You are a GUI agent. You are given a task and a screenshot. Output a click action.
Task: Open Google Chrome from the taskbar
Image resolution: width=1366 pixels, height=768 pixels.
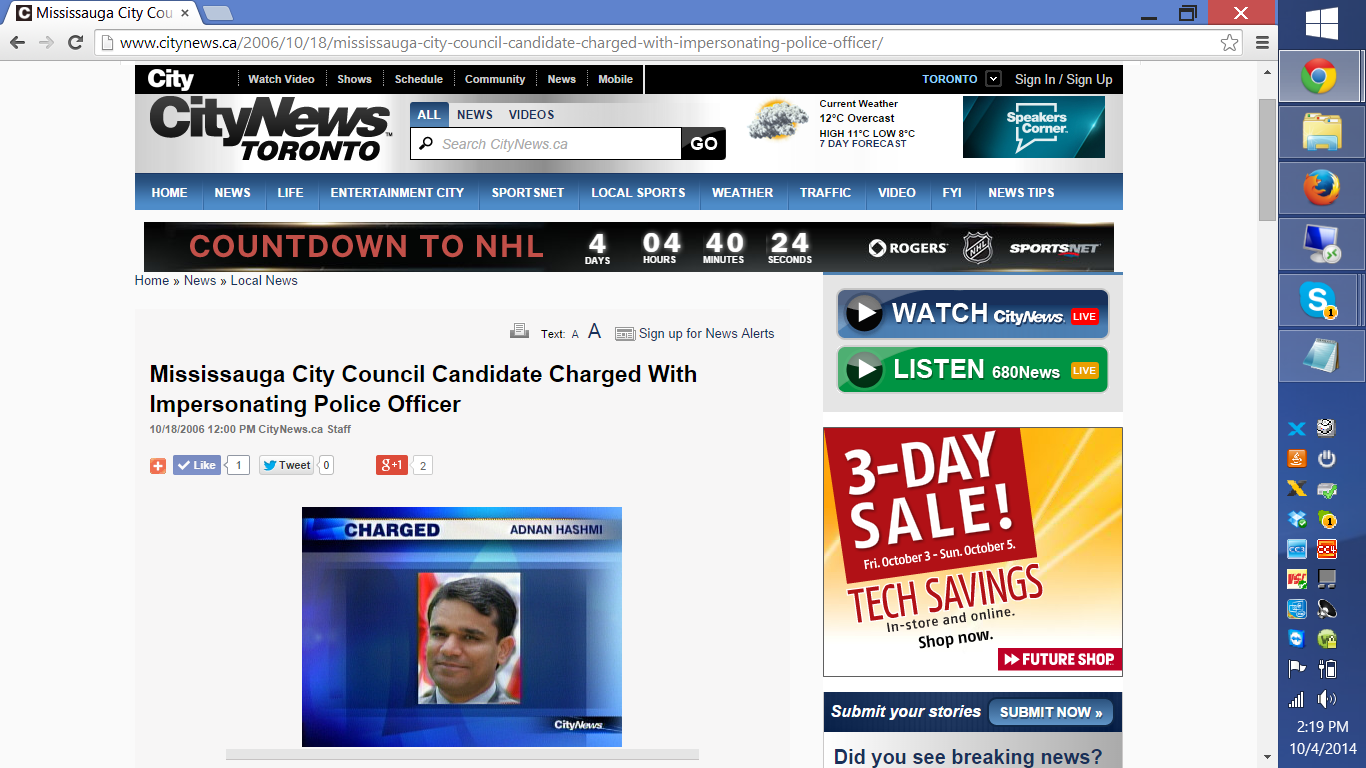tap(1319, 76)
